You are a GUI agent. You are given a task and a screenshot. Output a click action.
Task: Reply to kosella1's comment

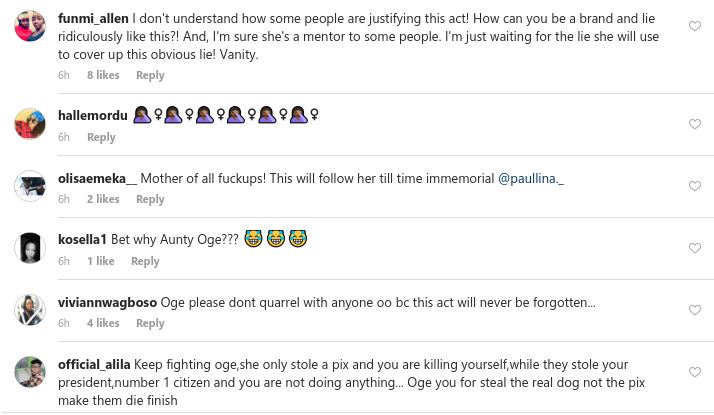coord(145,261)
